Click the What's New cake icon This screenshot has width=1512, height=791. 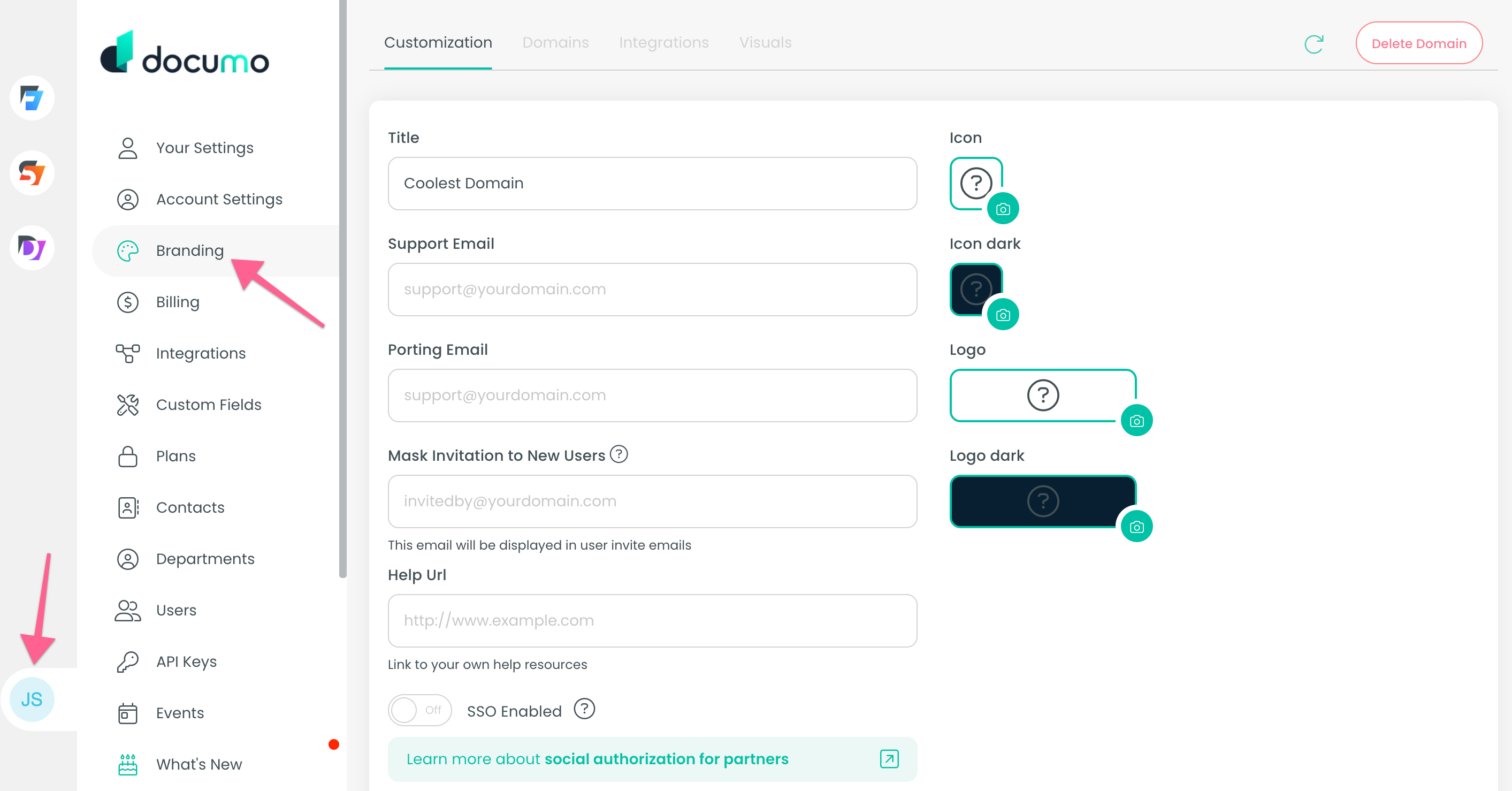[x=127, y=763]
